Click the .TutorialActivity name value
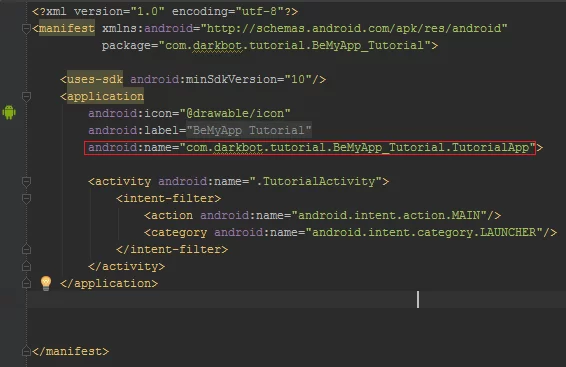This screenshot has height=367, width=566. (x=316, y=181)
